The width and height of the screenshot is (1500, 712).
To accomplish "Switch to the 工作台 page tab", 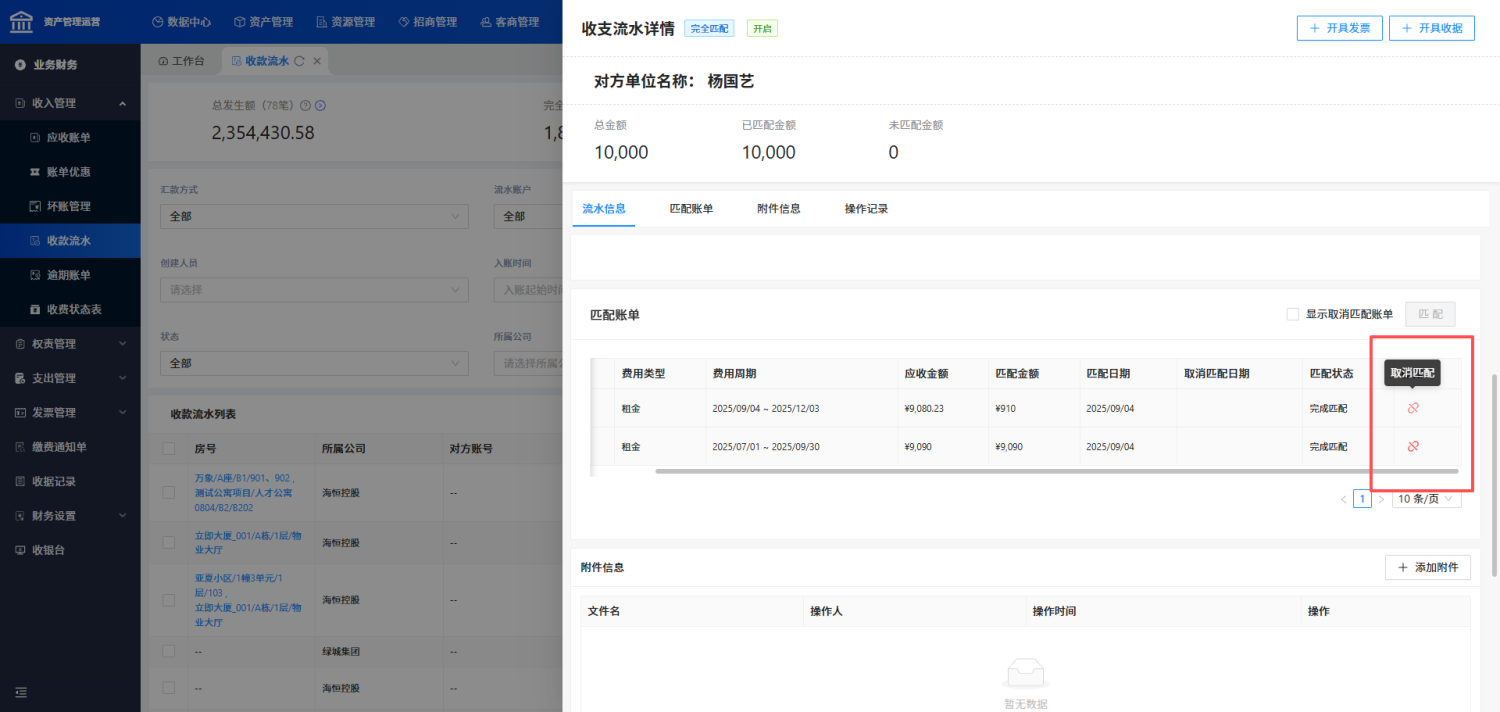I will coord(182,61).
